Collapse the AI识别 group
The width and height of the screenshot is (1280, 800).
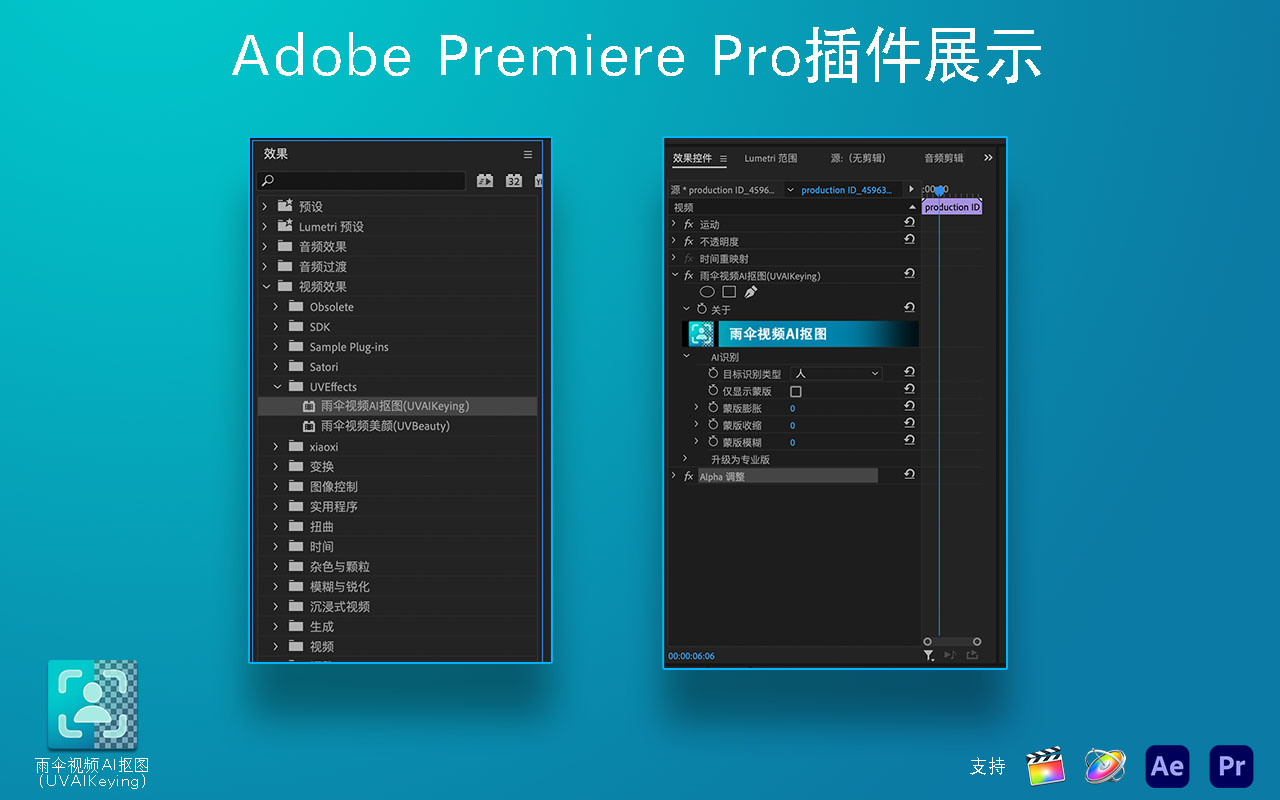tap(686, 356)
